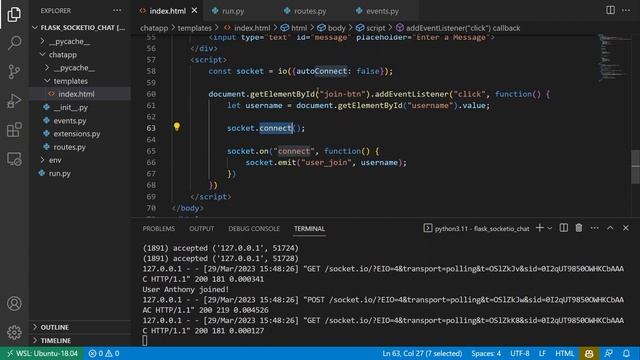
Task: Click templates in the breadcrumb
Action: click(194, 28)
